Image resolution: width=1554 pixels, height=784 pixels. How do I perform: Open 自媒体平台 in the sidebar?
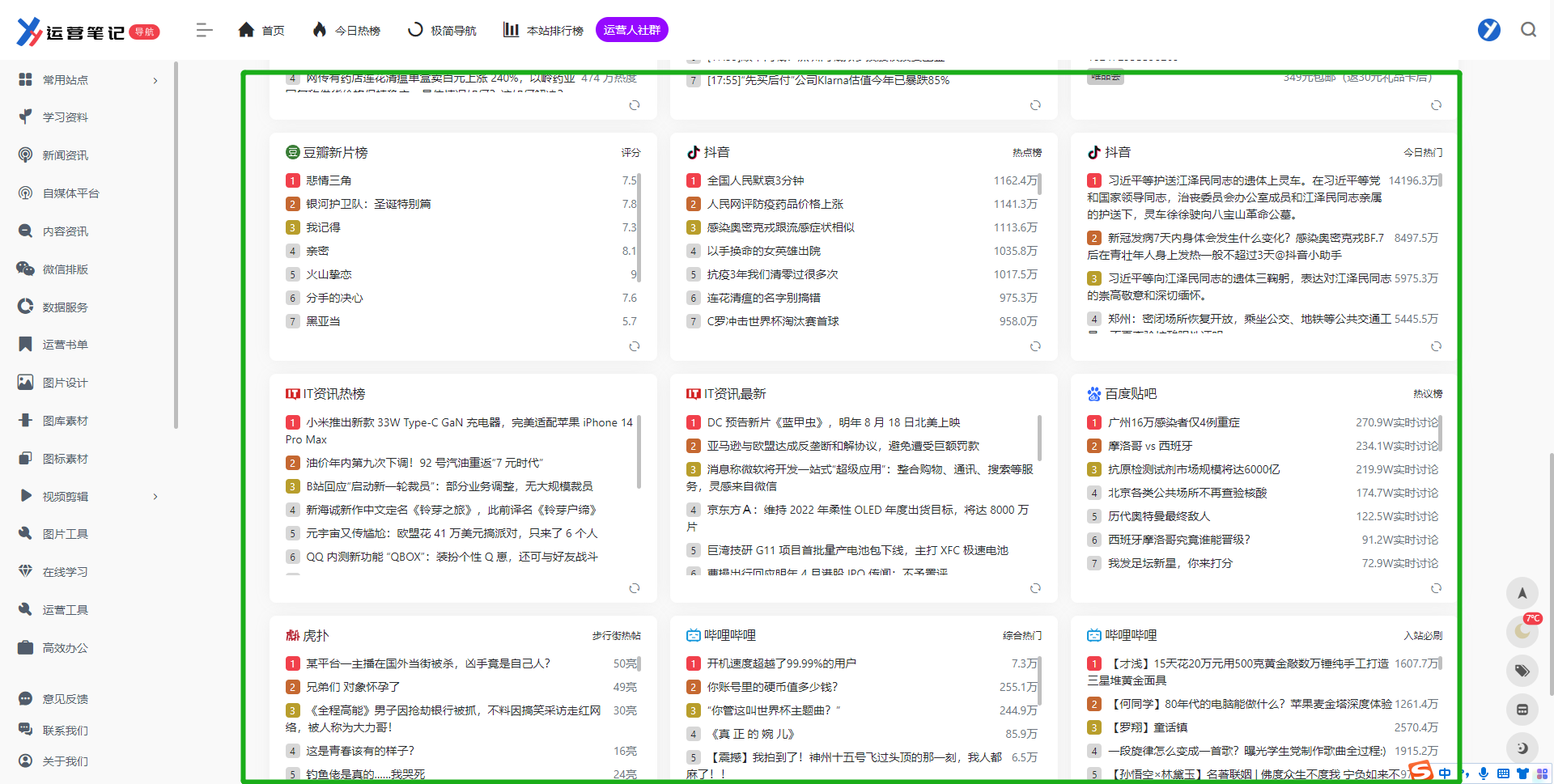click(71, 193)
